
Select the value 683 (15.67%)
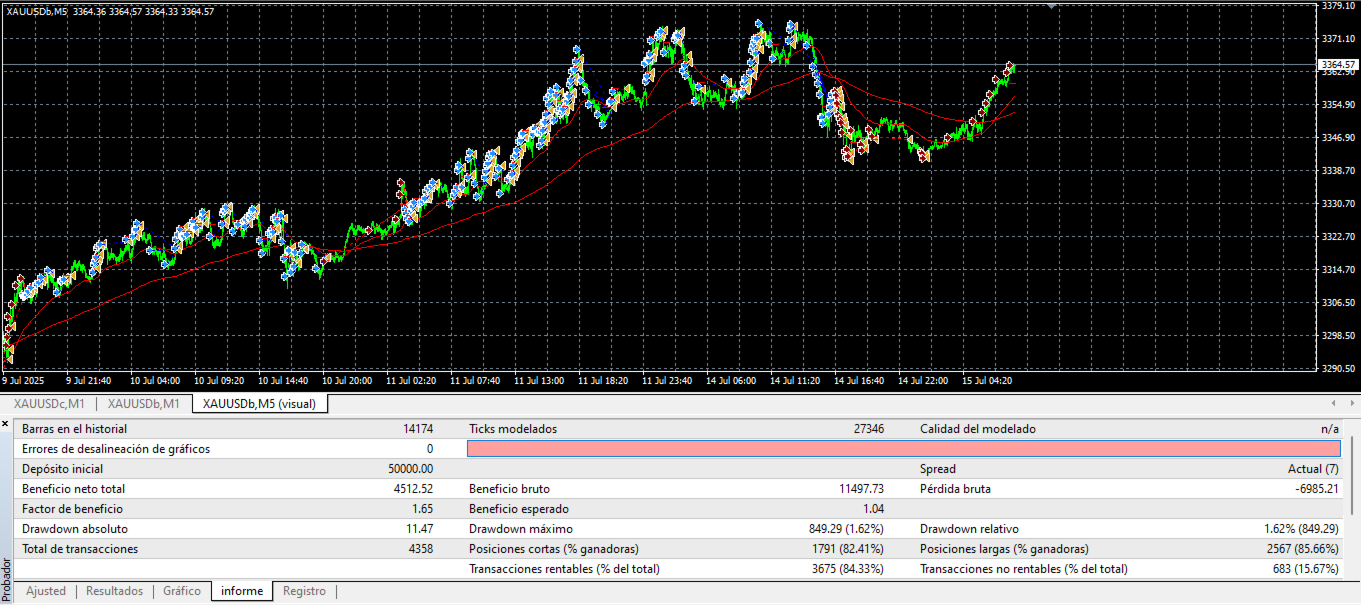1305,569
